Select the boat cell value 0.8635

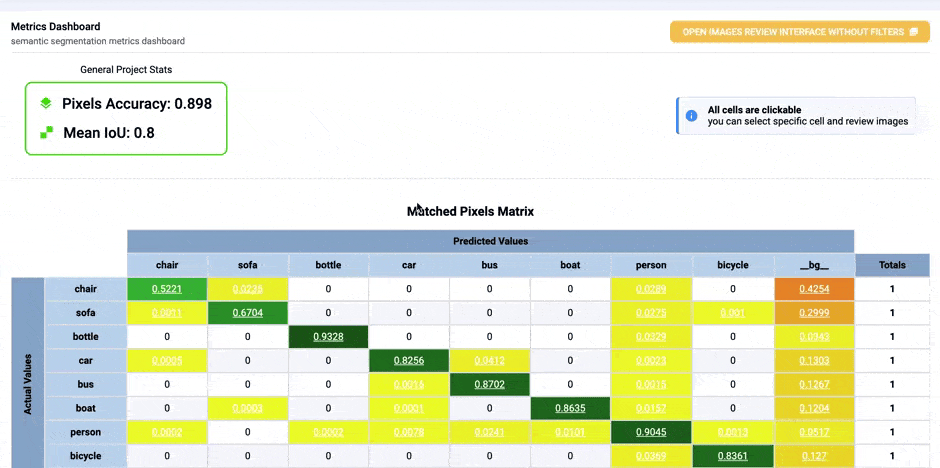tap(570, 408)
